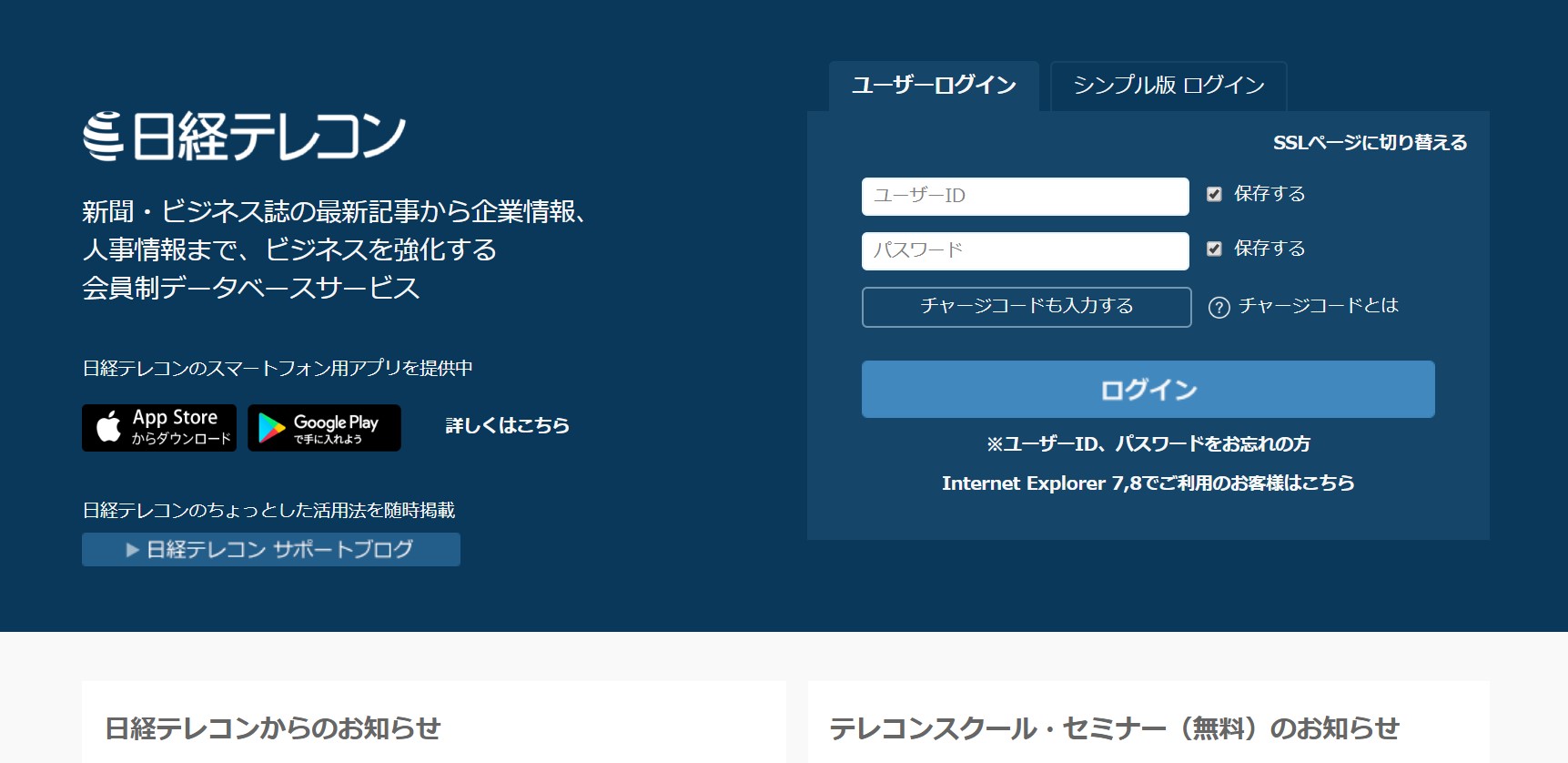Select the ユーザーログイン tab
Image resolution: width=1568 pixels, height=763 pixels.
(934, 86)
